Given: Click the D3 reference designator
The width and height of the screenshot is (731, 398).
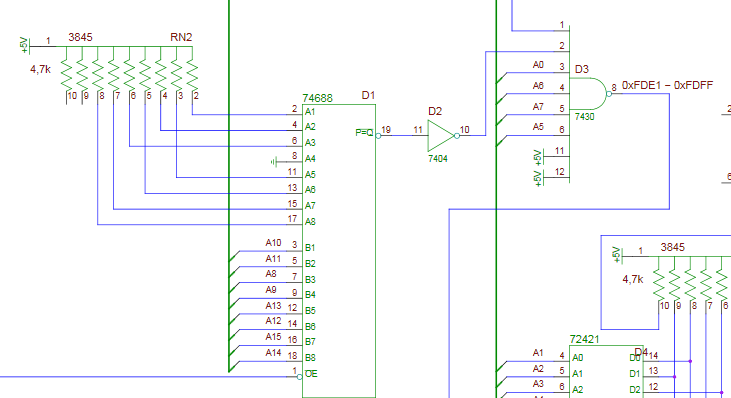Looking at the screenshot, I should (x=582, y=69).
